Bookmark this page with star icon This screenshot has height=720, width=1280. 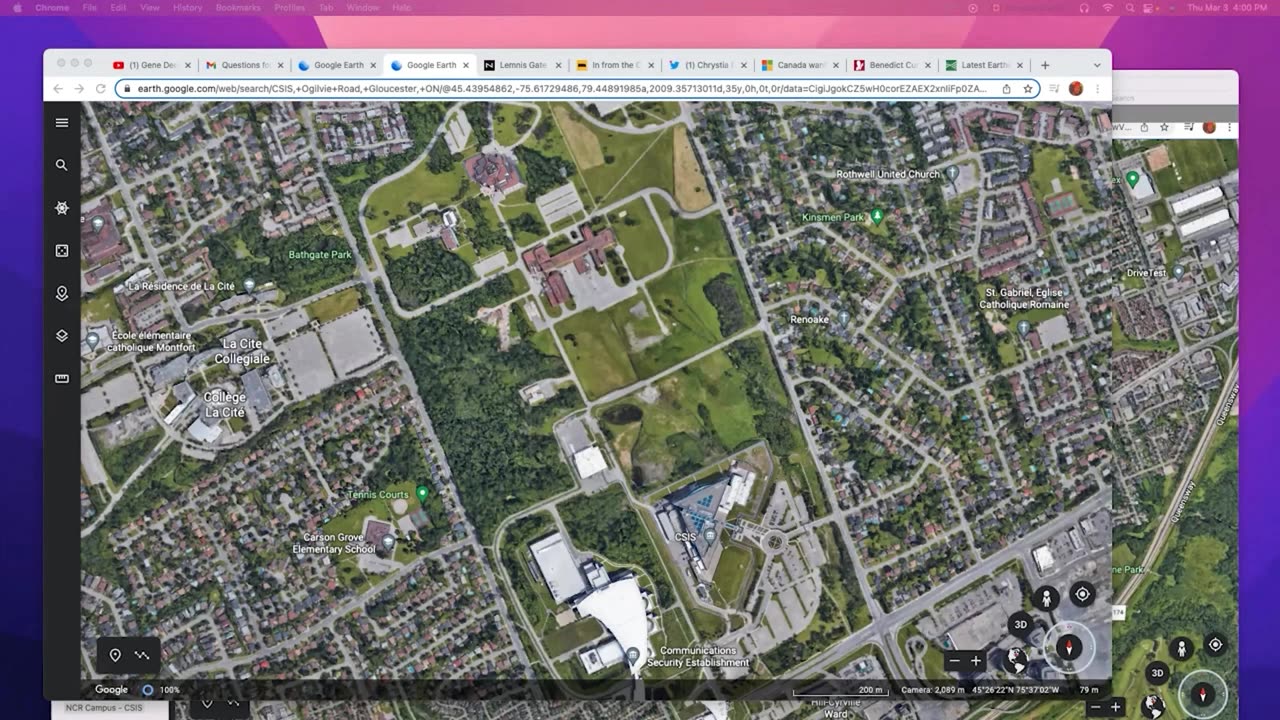pyautogui.click(x=1027, y=89)
